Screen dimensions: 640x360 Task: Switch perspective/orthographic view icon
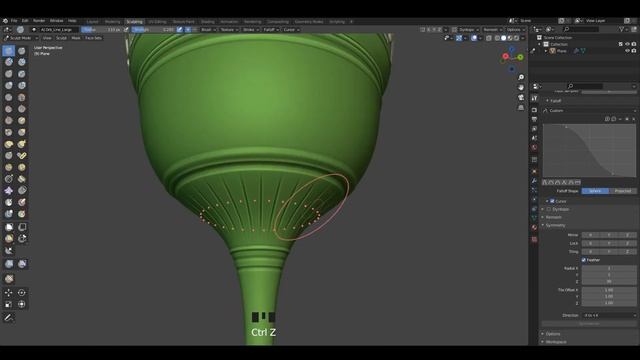pyautogui.click(x=521, y=108)
